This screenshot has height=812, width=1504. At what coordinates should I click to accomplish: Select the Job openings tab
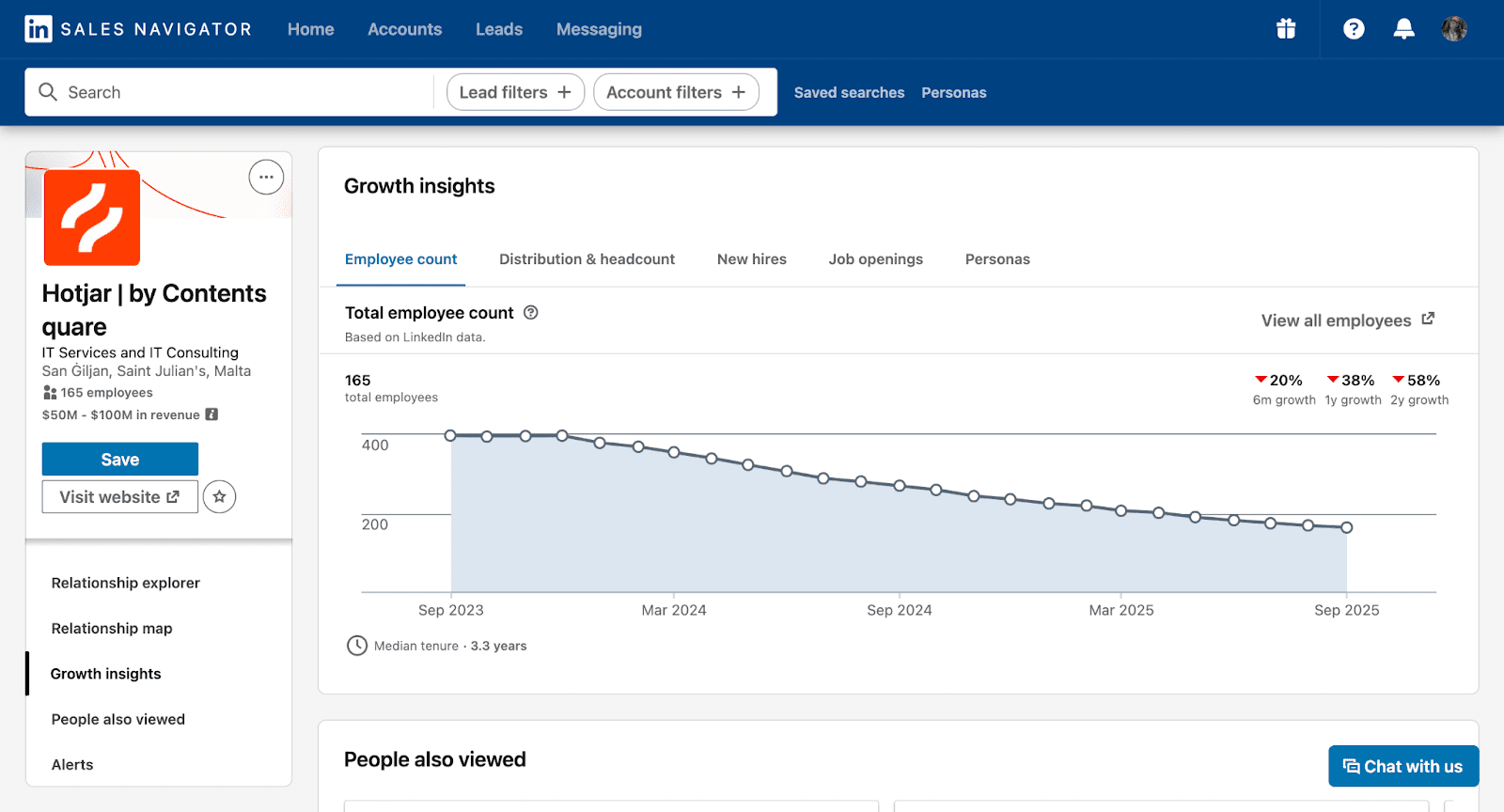click(x=875, y=259)
